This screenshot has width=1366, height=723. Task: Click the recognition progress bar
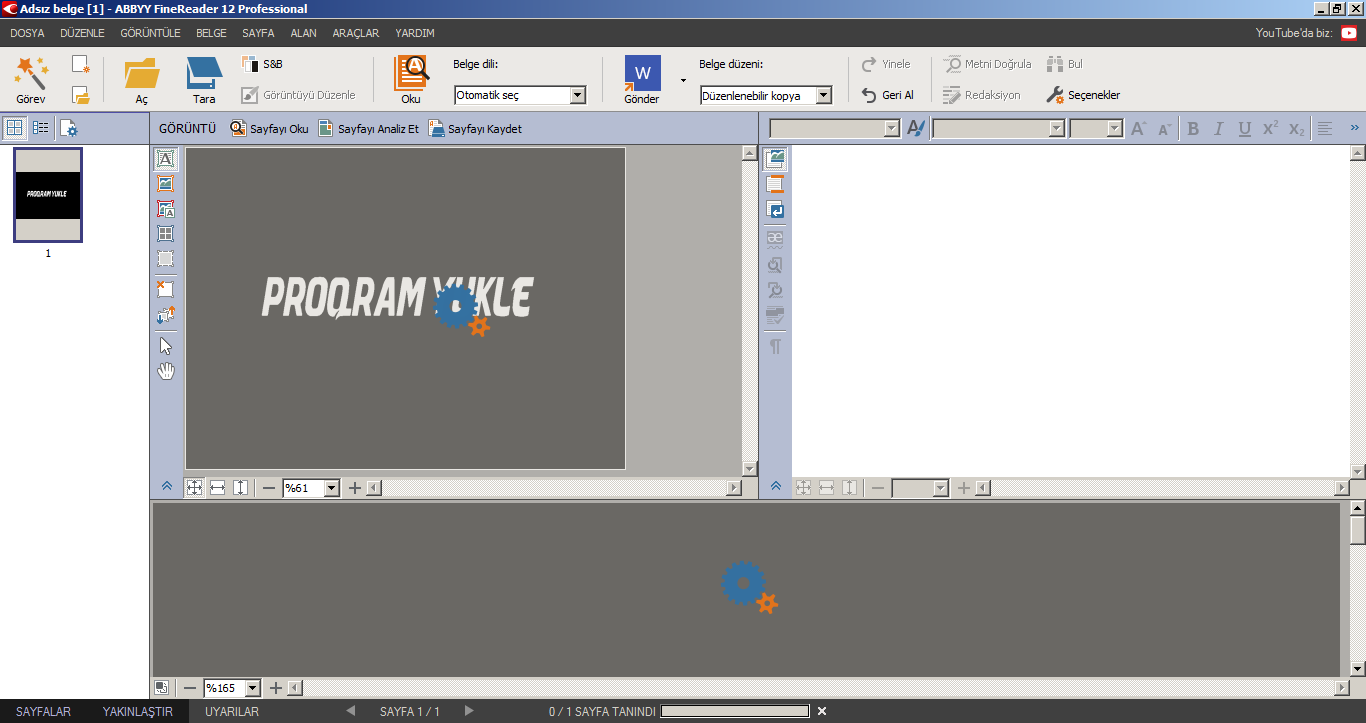point(735,711)
